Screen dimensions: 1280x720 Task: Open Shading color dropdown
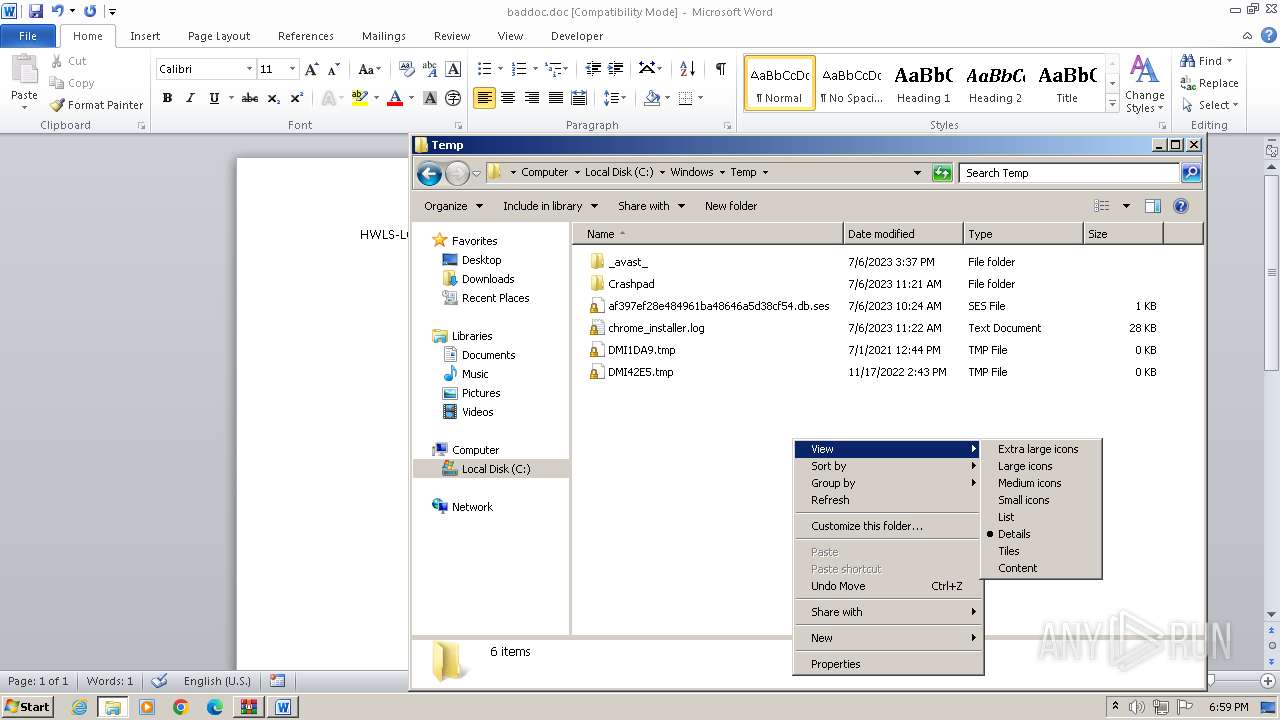click(x=667, y=98)
